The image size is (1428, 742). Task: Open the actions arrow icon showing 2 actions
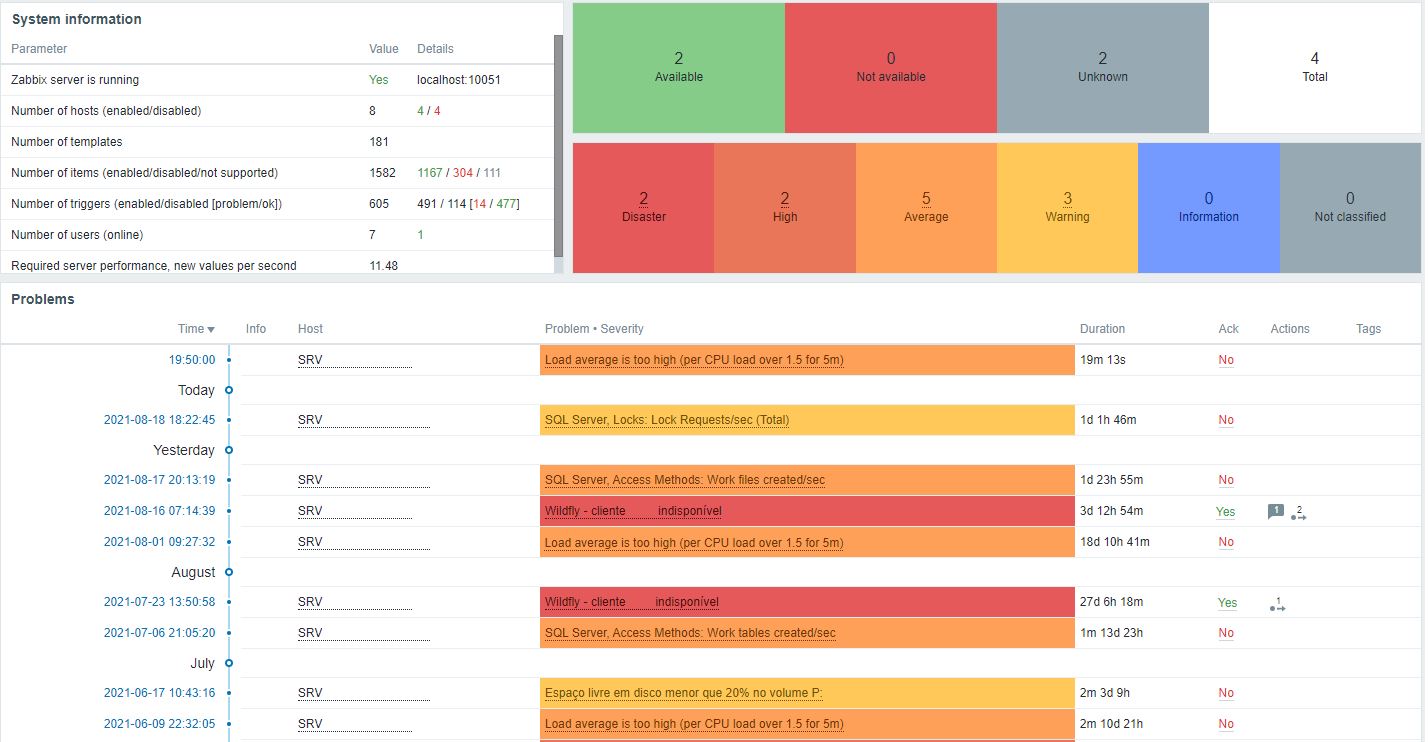point(1298,512)
